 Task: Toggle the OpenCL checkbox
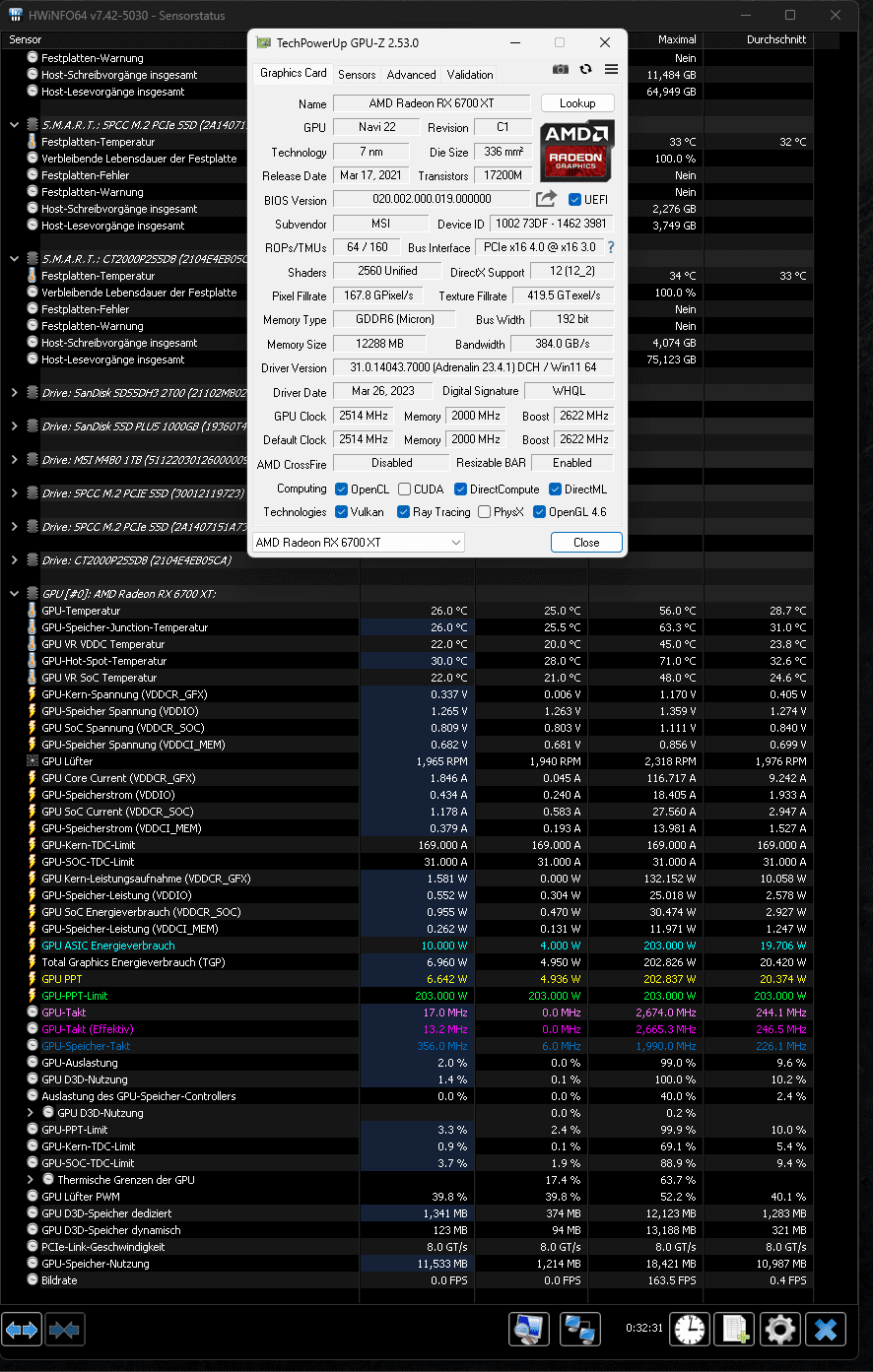(x=341, y=490)
